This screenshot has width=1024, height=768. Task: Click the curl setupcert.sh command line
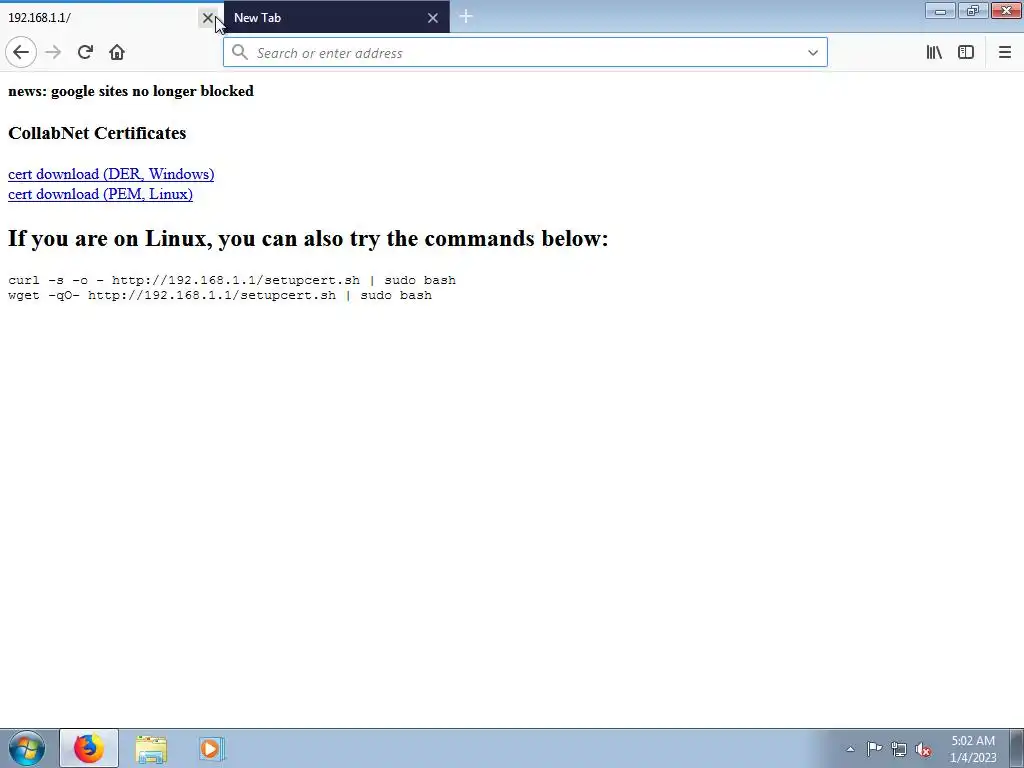tap(232, 280)
